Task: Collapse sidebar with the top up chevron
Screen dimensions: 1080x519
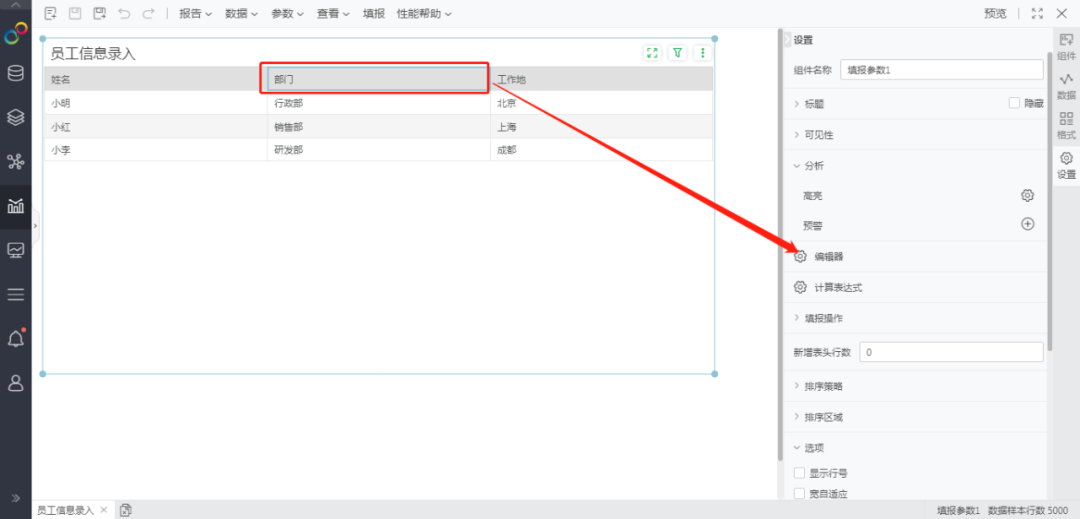Action: [16, 5]
